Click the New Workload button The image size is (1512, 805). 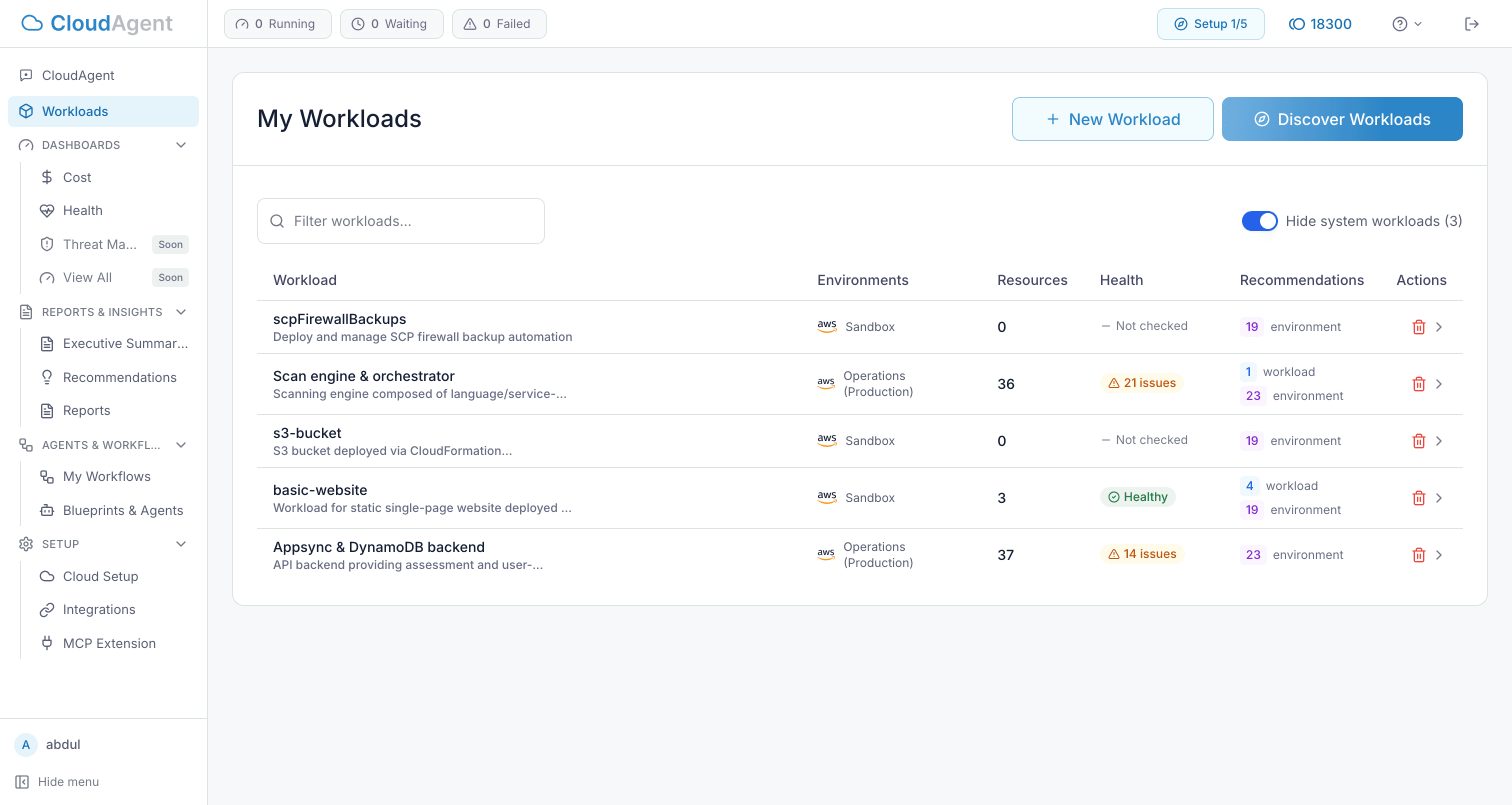coord(1112,119)
